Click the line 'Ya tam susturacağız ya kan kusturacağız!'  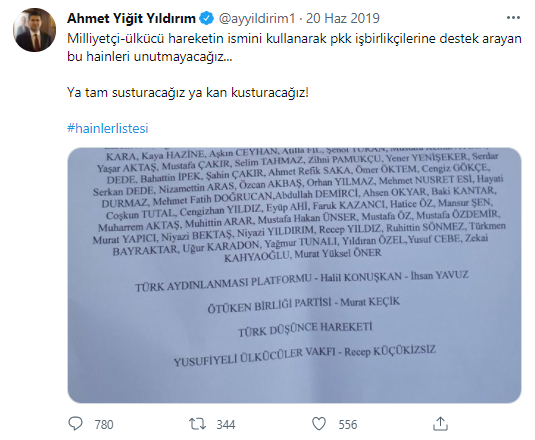point(188,92)
